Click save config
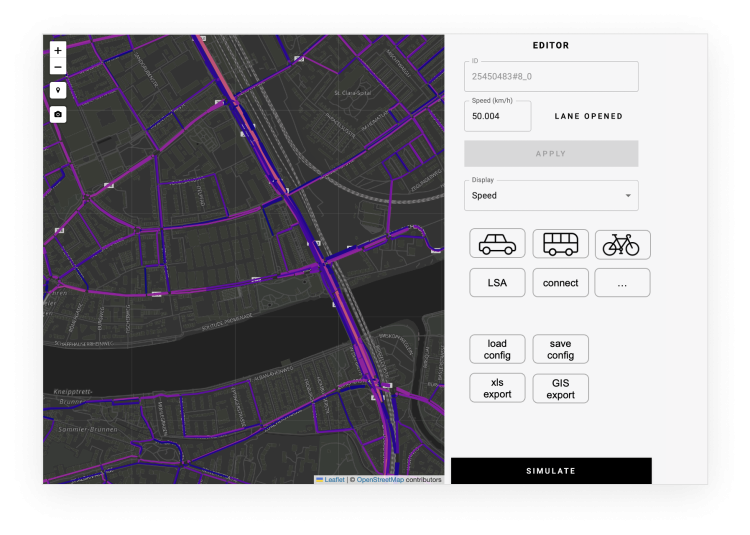This screenshot has height=535, width=750. click(x=560, y=349)
